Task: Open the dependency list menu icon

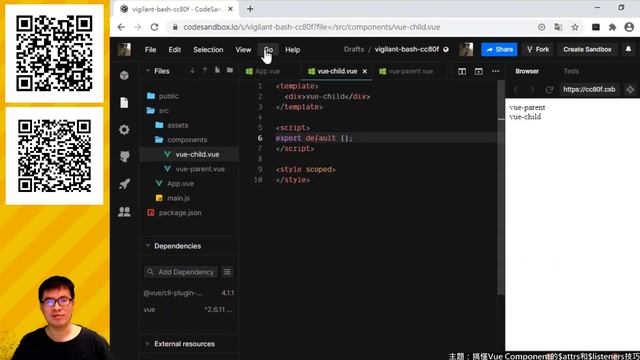Action: [227, 272]
